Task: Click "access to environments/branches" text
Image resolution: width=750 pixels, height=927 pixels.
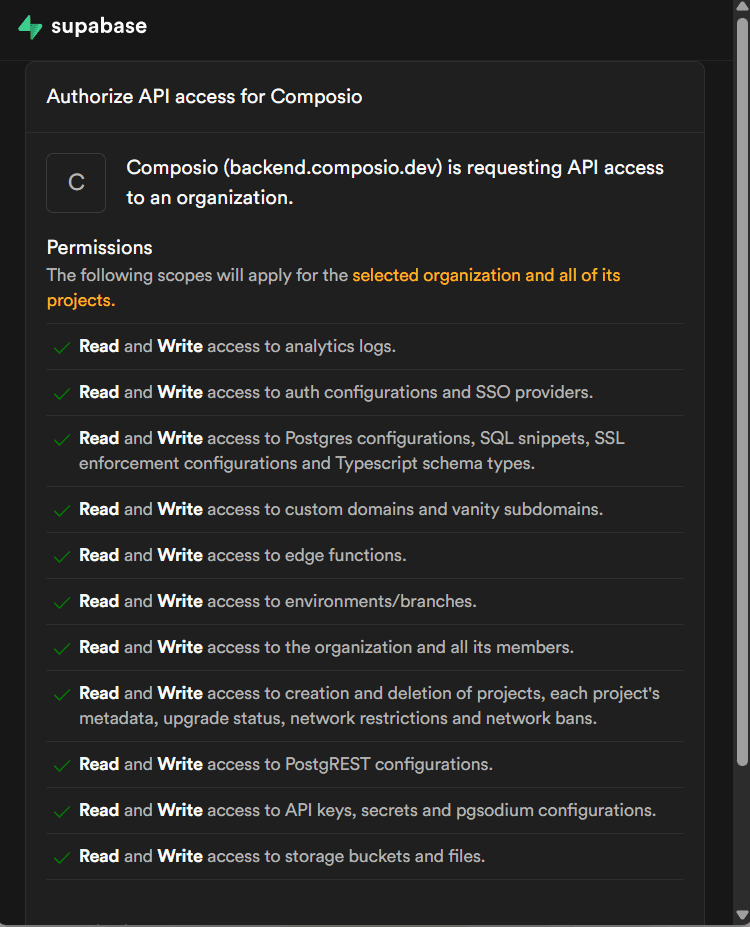Action: point(342,601)
